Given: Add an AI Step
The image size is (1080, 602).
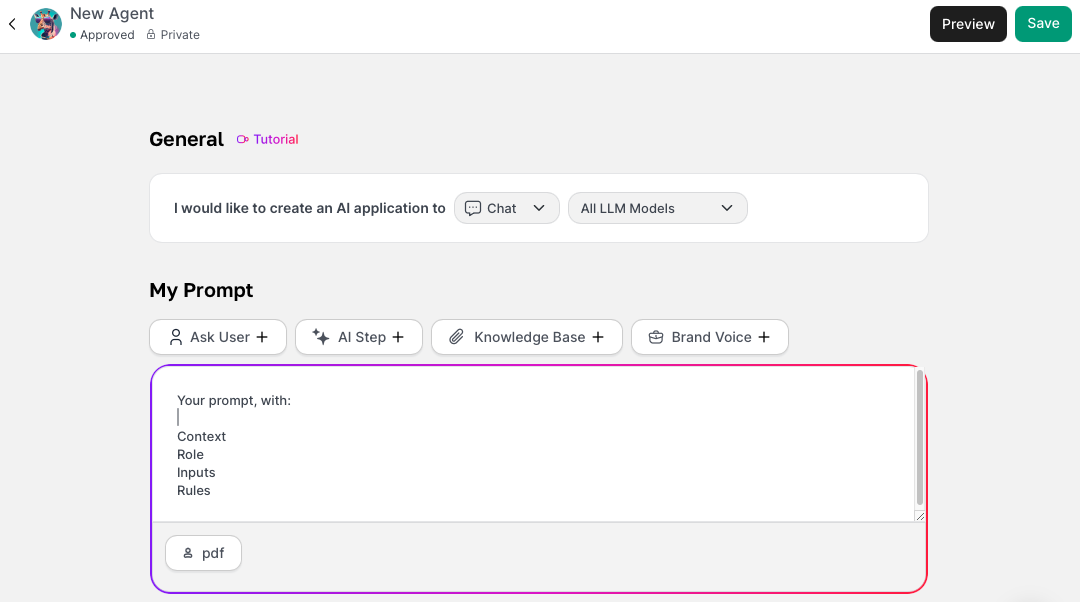Looking at the screenshot, I should [358, 337].
